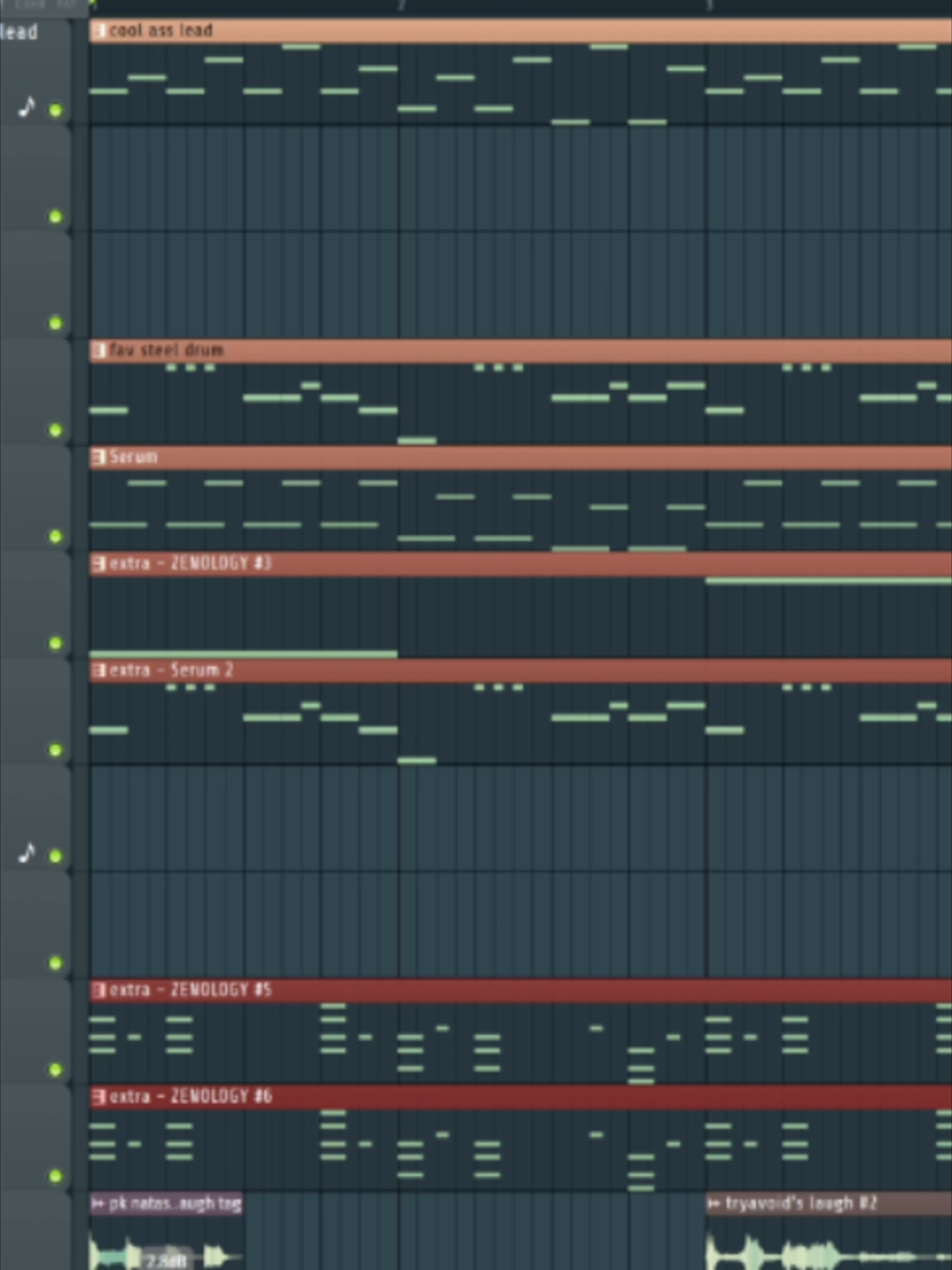The image size is (952, 1270).
Task: Mute the extra - ZENOLOGY #5 track
Action: coord(56,1069)
